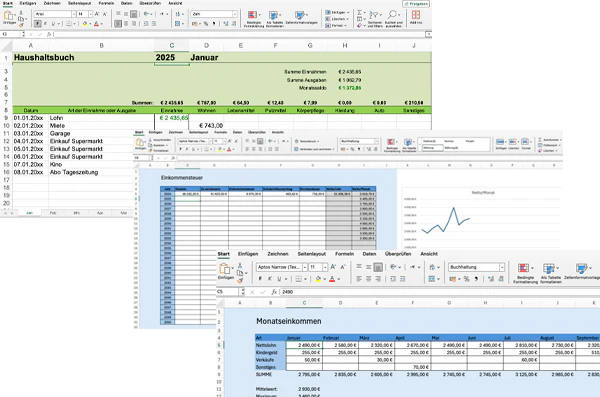
Task: Toggle italic in Einkommensteuer window ribbon
Action: 187,149
